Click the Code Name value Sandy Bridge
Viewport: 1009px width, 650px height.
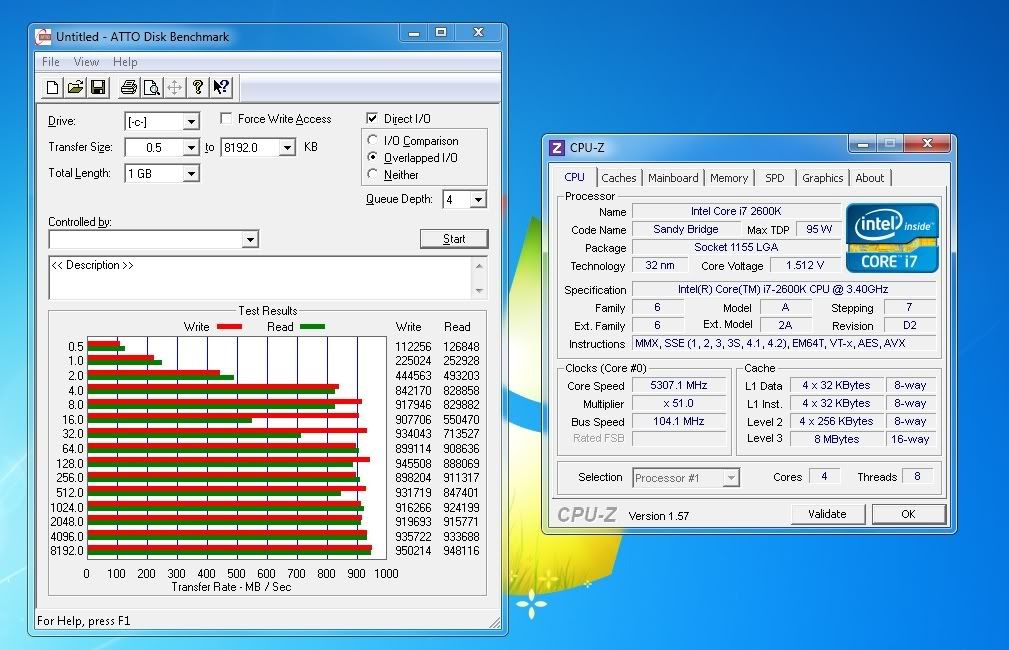click(x=686, y=229)
